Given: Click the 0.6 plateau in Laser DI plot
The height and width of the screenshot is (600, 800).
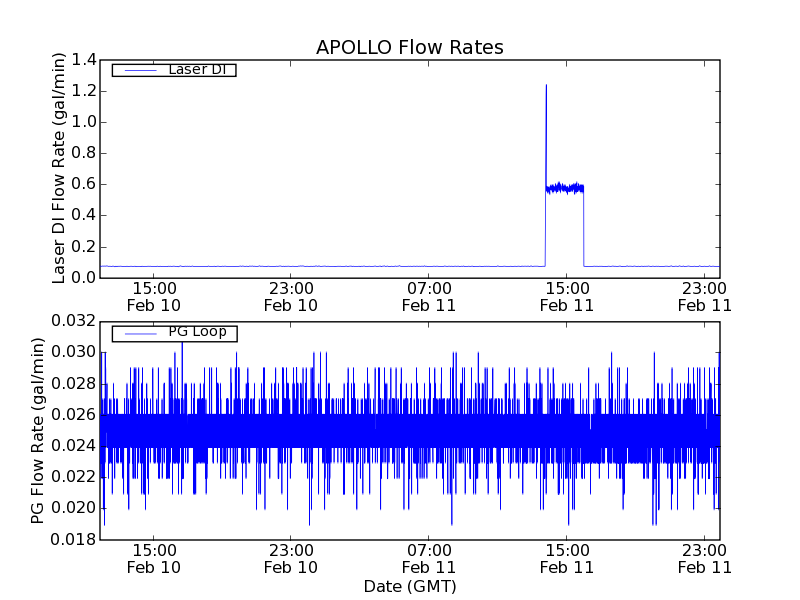Looking at the screenshot, I should [565, 187].
